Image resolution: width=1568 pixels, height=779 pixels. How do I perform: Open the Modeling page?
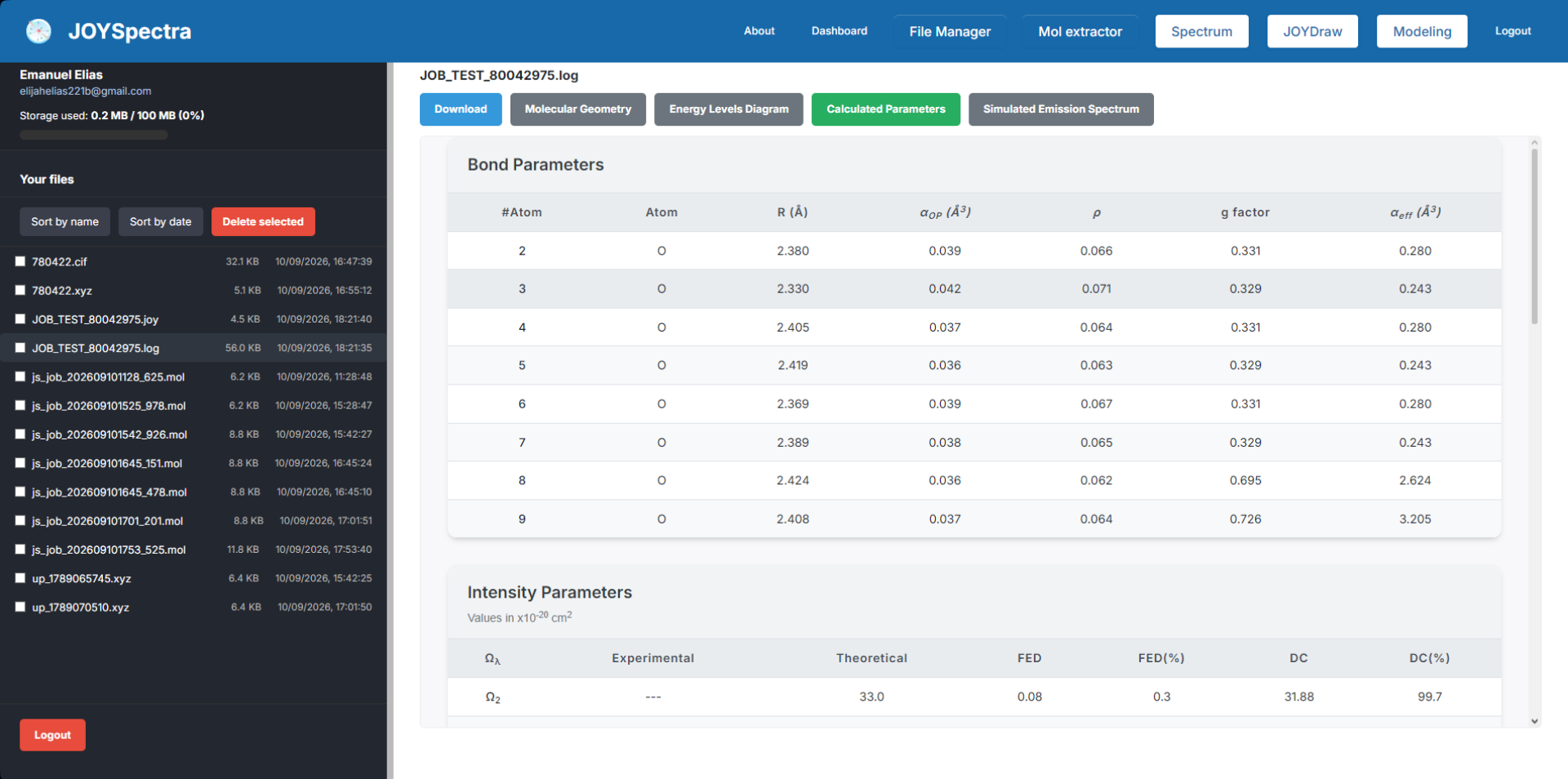tap(1422, 31)
